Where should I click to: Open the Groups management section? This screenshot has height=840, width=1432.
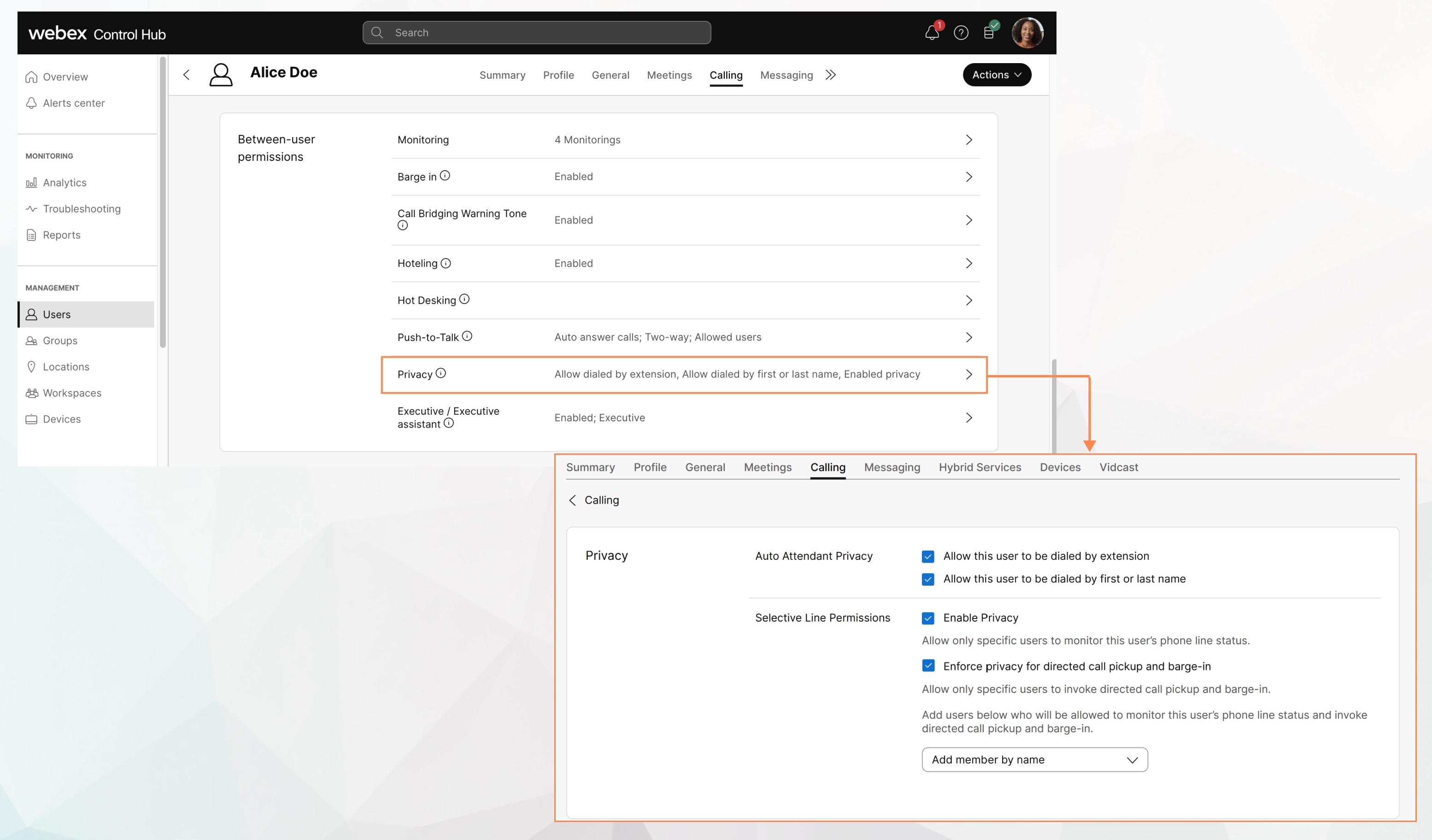click(x=59, y=340)
